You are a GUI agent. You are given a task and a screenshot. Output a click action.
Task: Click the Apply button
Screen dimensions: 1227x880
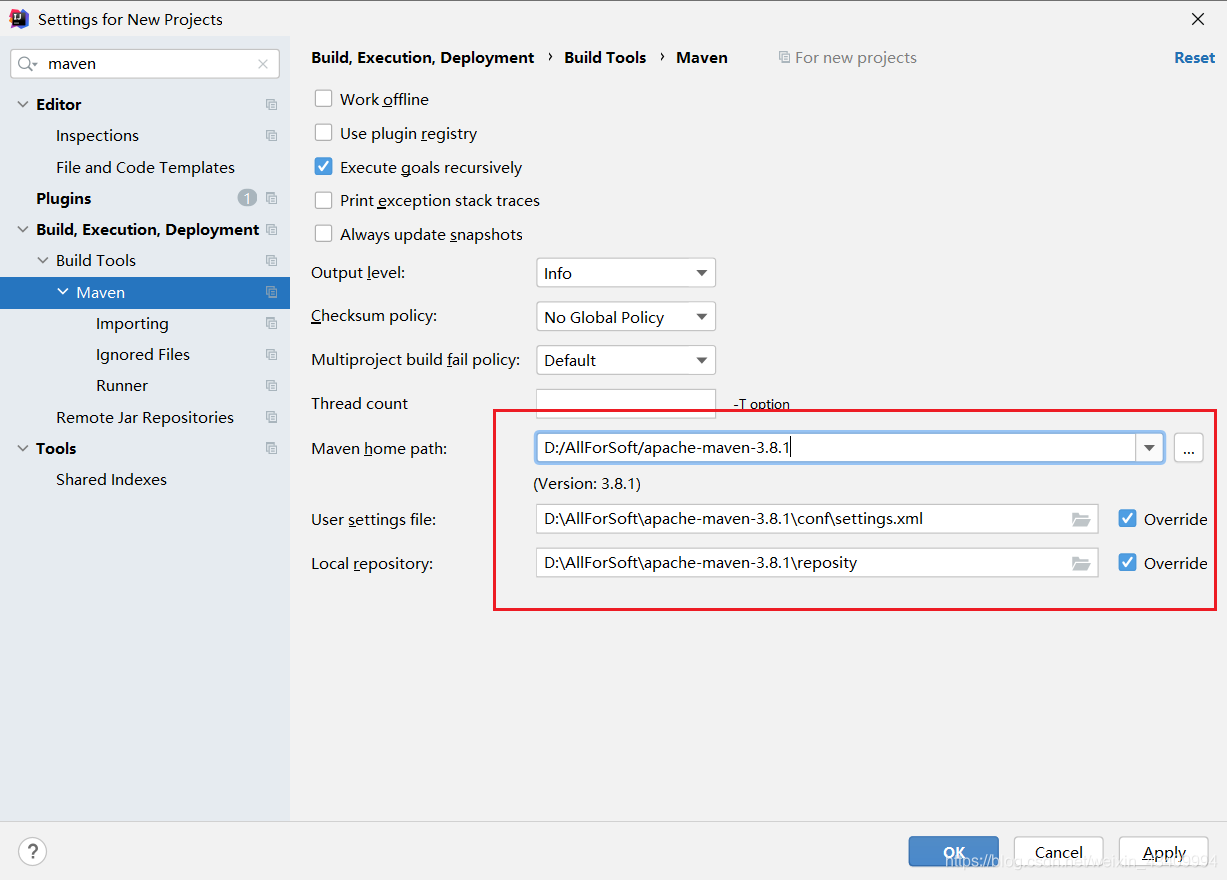coord(1164,852)
